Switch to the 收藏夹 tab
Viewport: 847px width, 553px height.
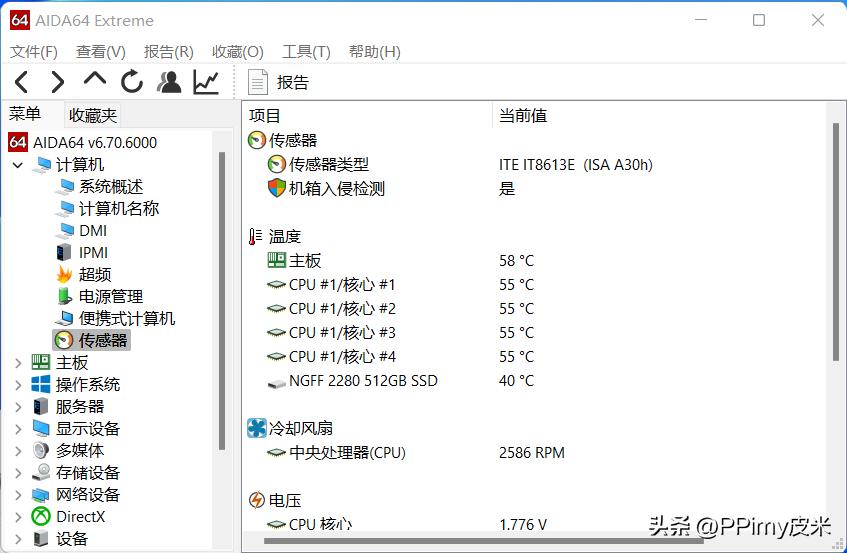coord(92,115)
